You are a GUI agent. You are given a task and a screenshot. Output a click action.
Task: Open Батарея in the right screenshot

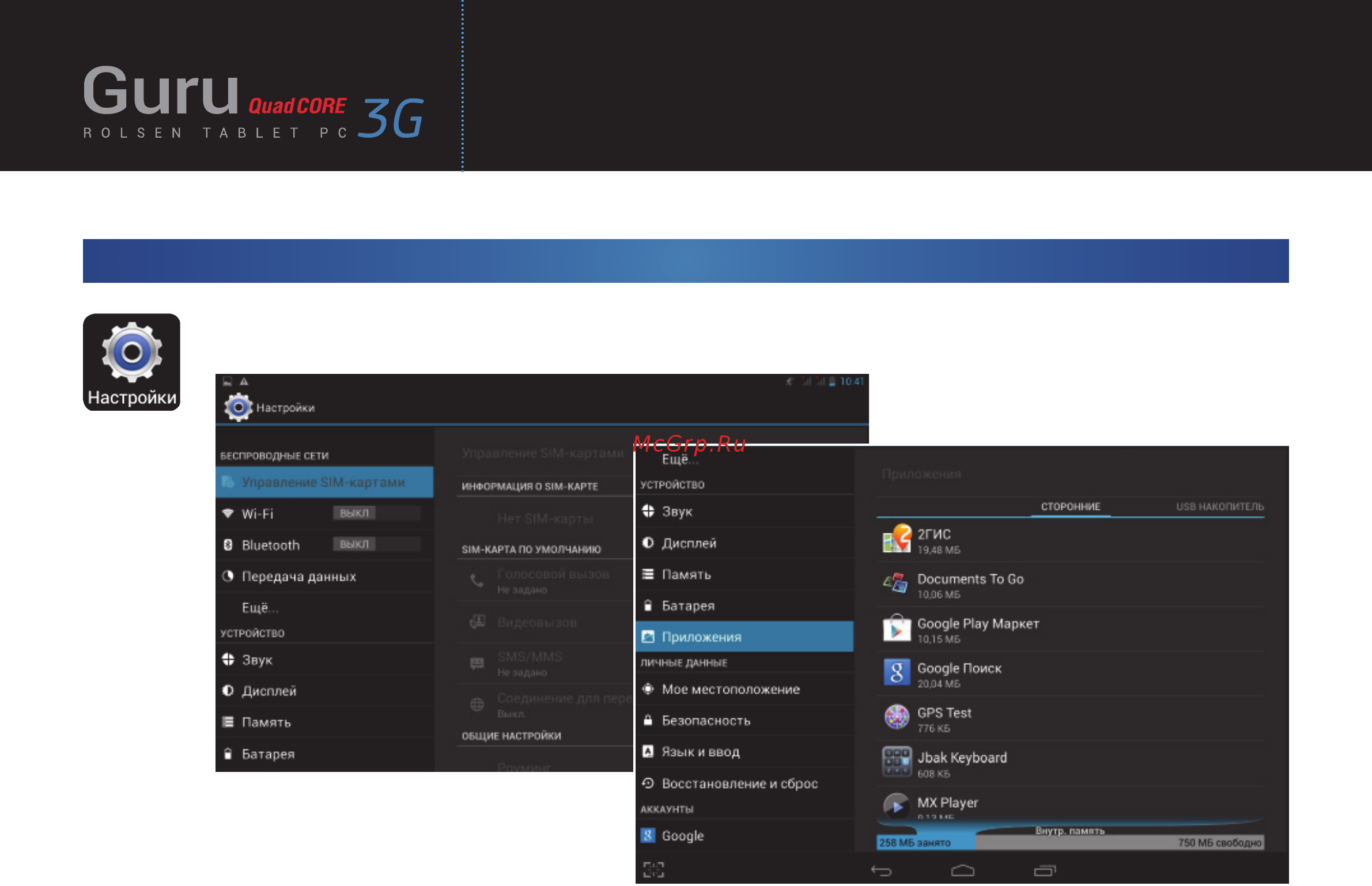click(744, 605)
